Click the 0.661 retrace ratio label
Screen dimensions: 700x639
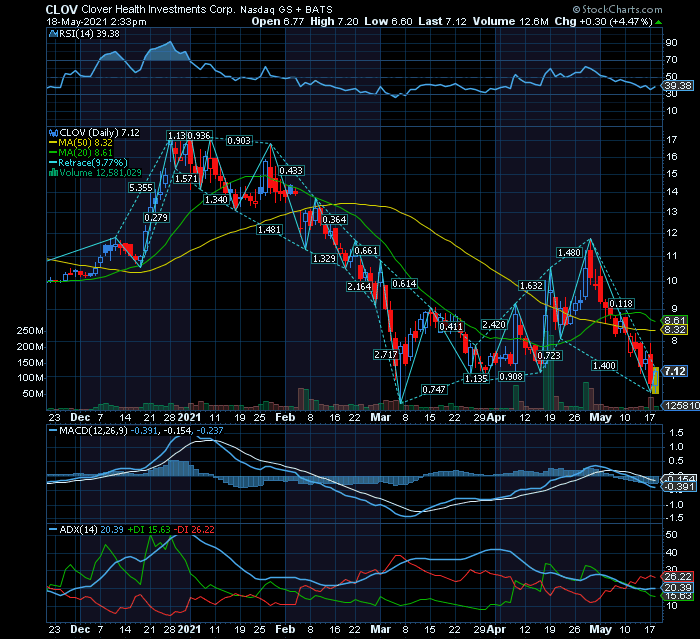pyautogui.click(x=366, y=251)
